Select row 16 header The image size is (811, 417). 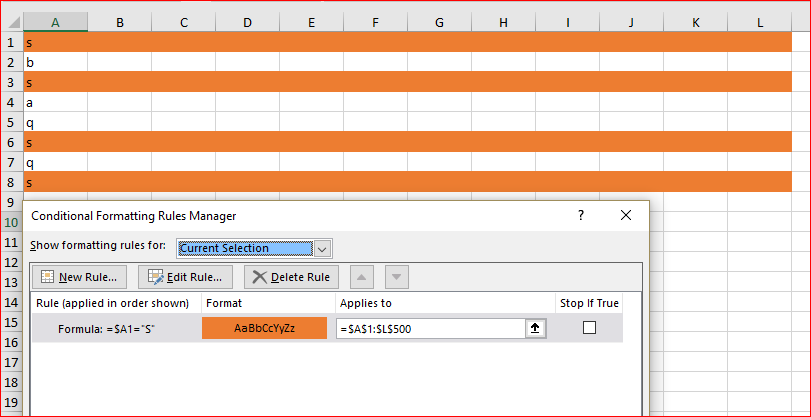12,342
